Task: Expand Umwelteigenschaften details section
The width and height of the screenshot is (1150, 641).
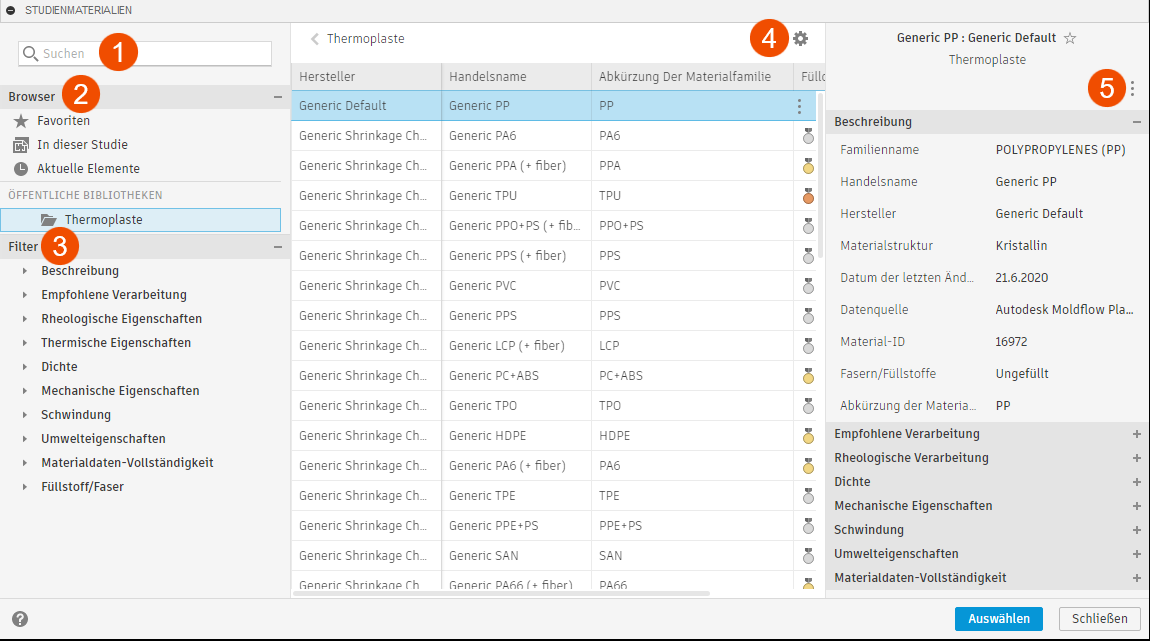Action: click(x=1137, y=554)
